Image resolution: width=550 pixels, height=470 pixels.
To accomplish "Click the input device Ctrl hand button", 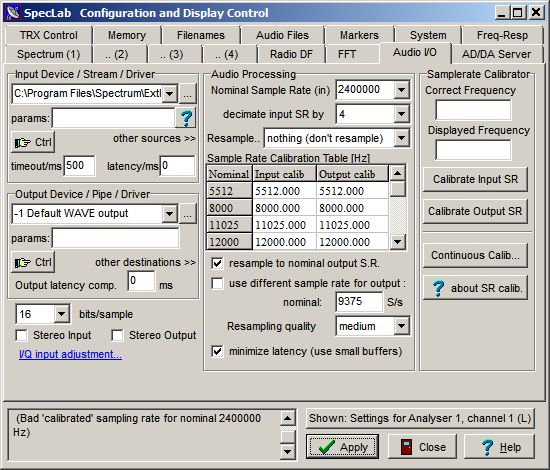I will coord(33,142).
